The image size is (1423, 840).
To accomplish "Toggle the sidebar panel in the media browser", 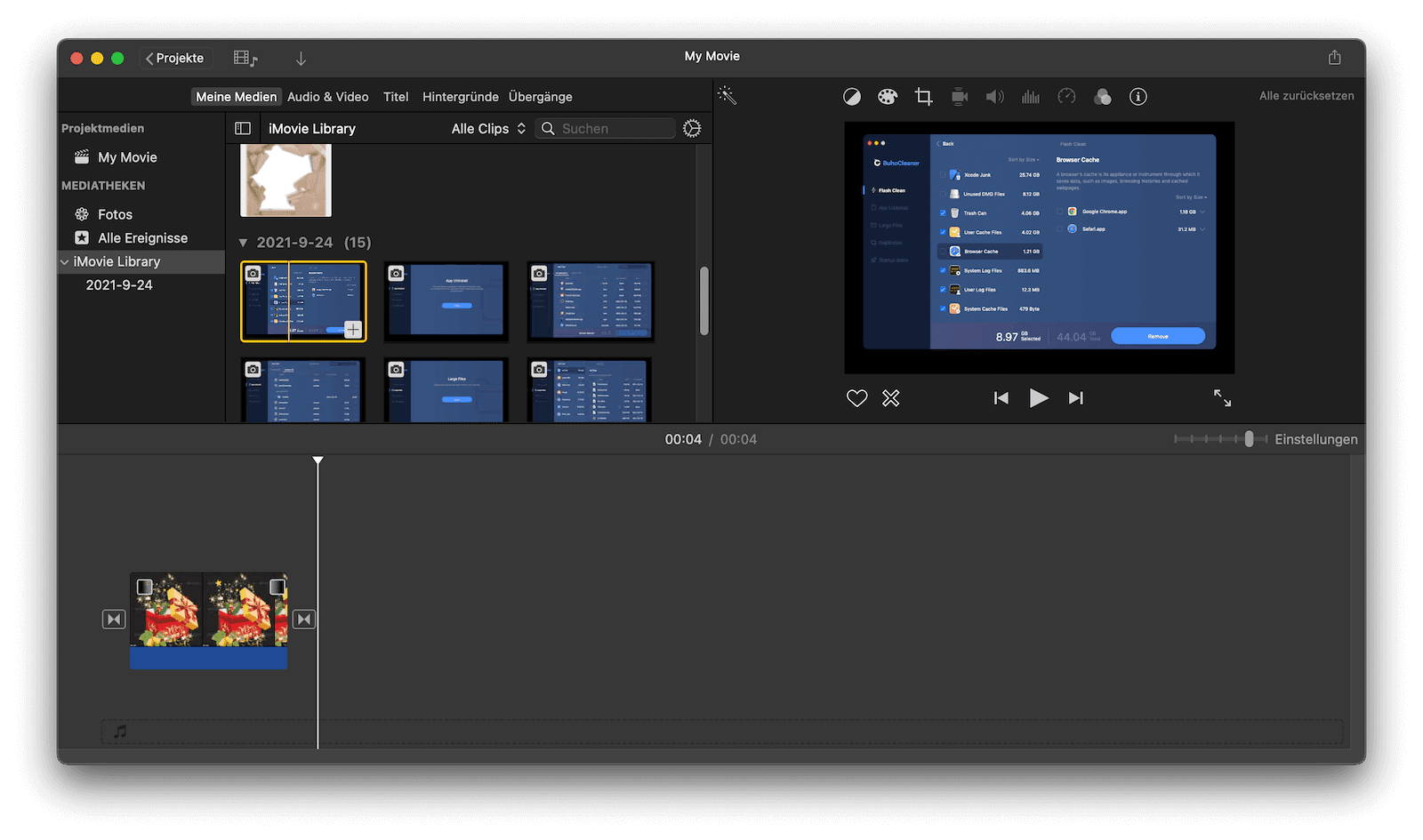I will (x=243, y=128).
